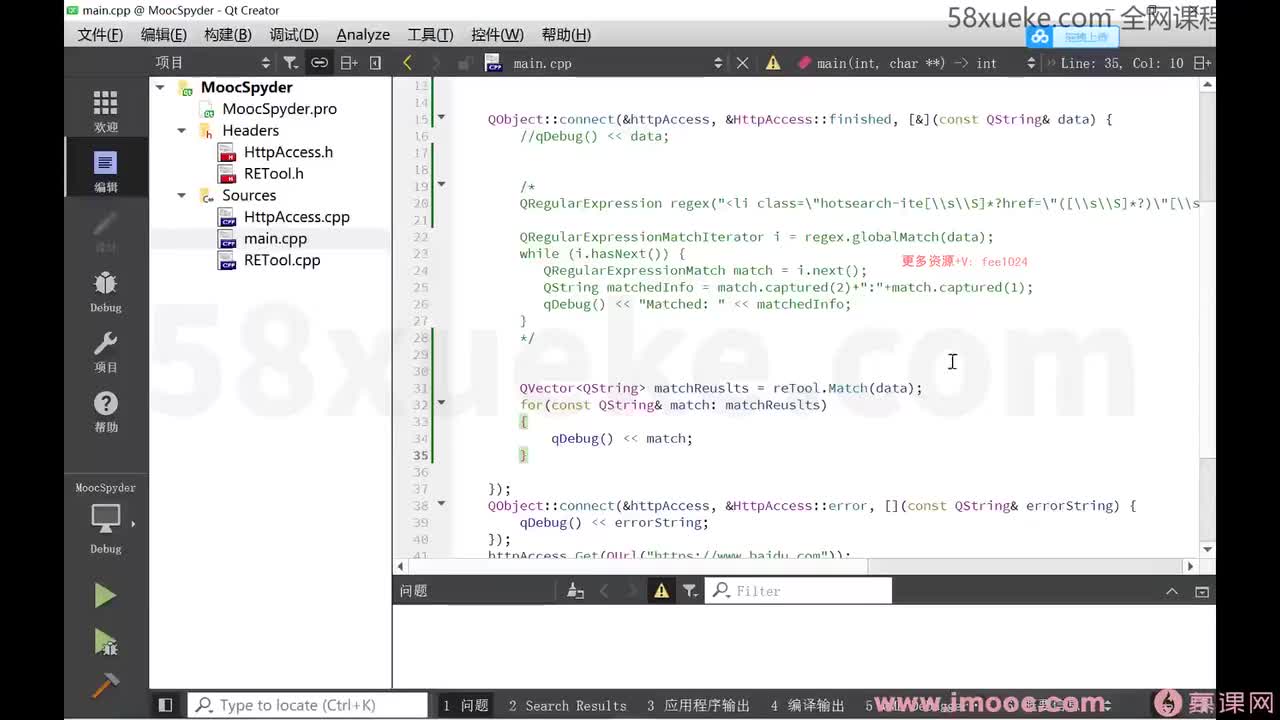Open RETool.h from Headers
This screenshot has height=720, width=1280.
point(273,173)
